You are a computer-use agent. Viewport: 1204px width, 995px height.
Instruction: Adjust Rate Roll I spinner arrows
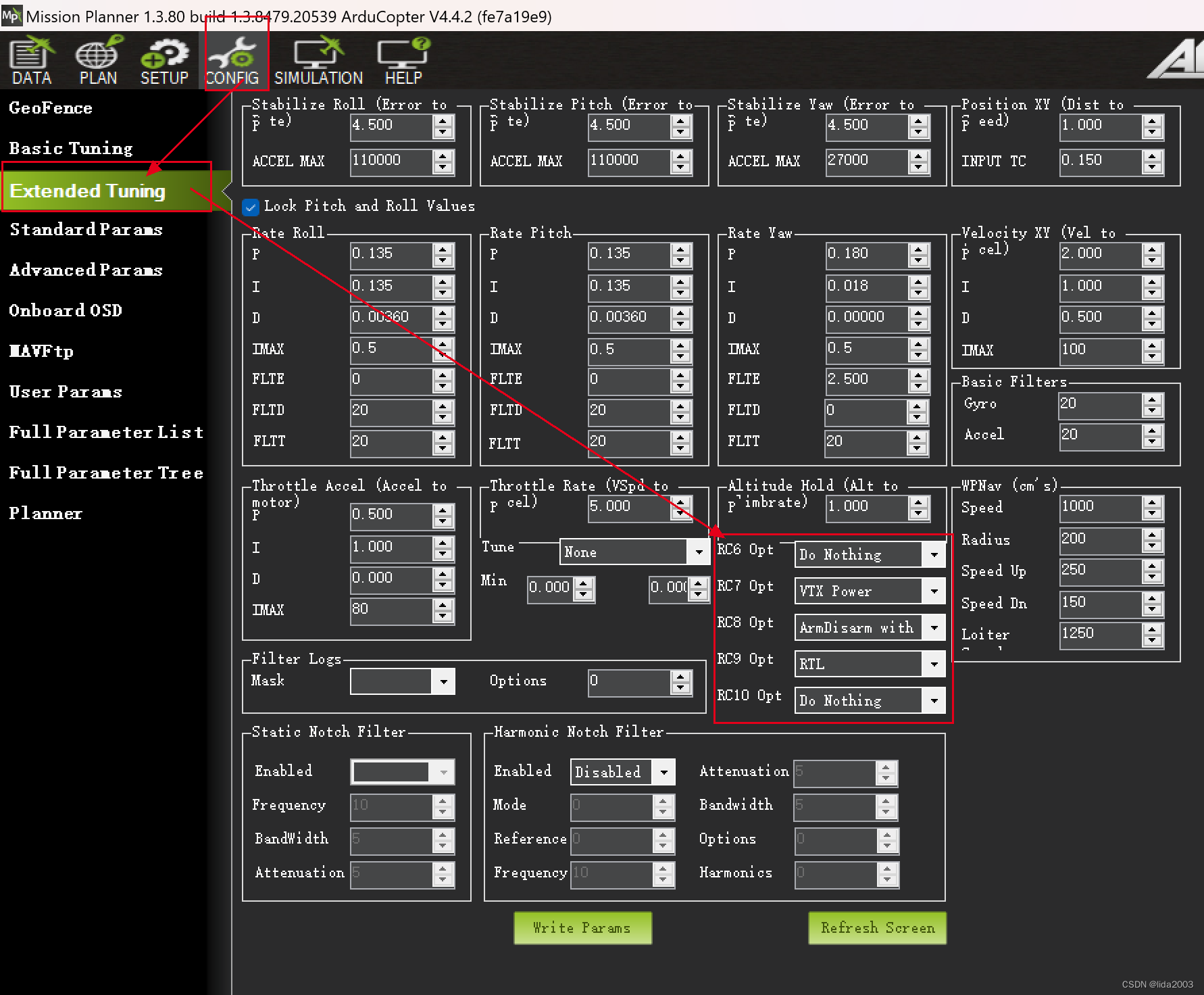pyautogui.click(x=443, y=287)
